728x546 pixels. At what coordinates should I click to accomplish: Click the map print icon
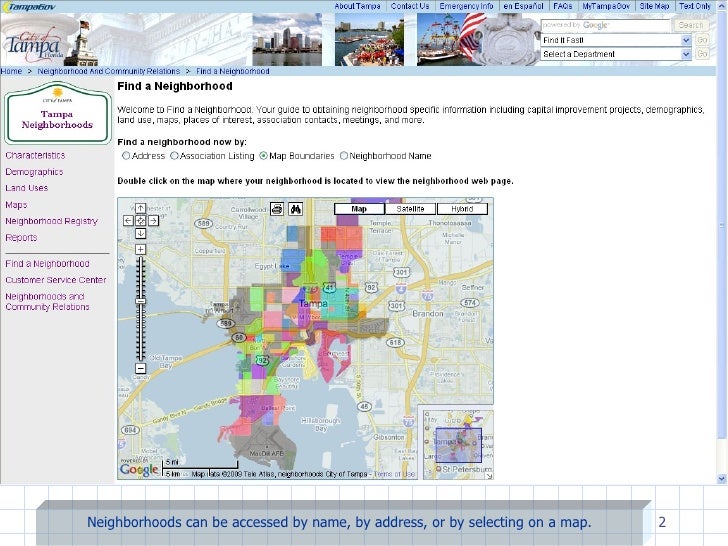(x=277, y=209)
